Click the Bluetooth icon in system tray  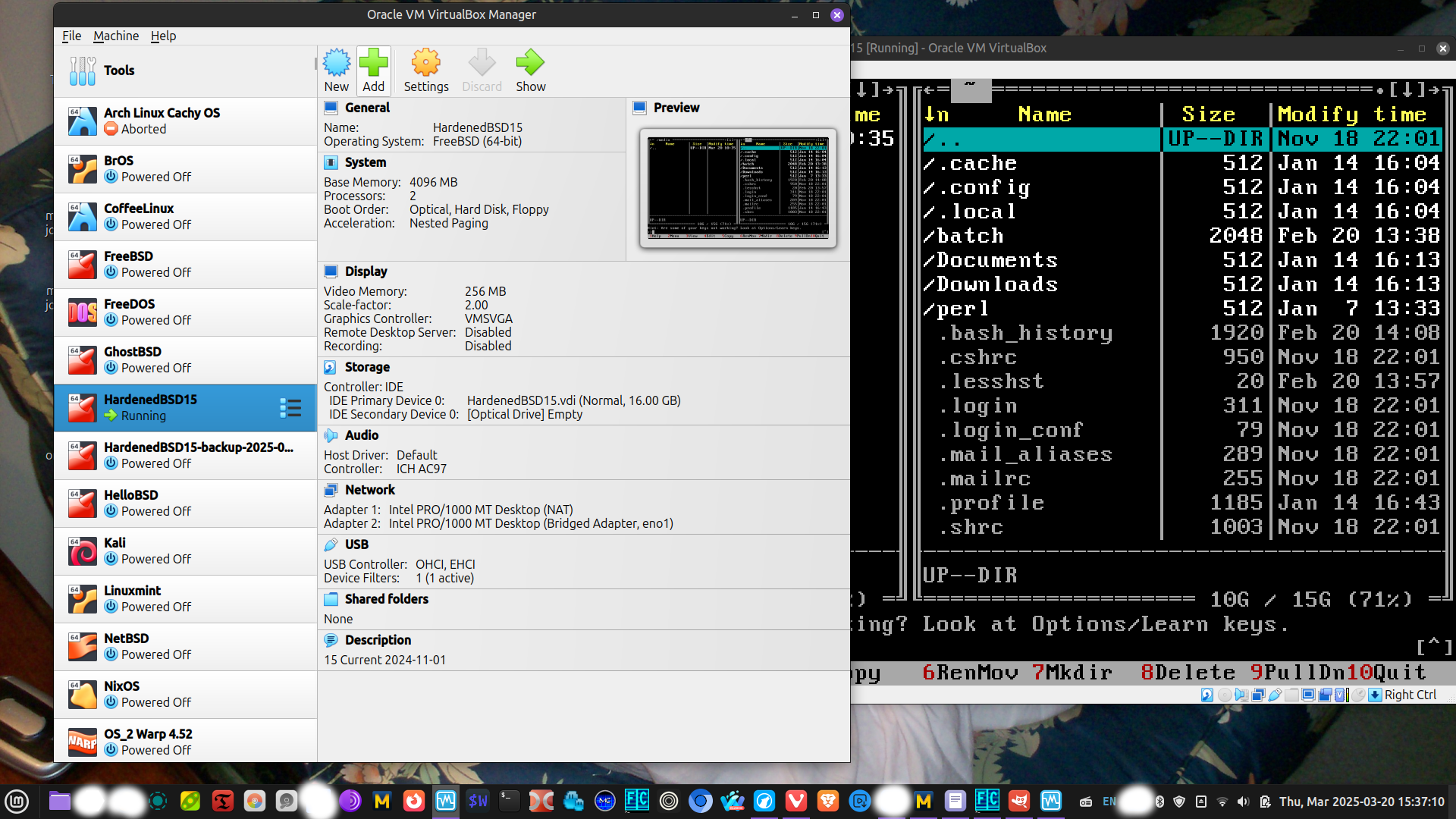1159,802
